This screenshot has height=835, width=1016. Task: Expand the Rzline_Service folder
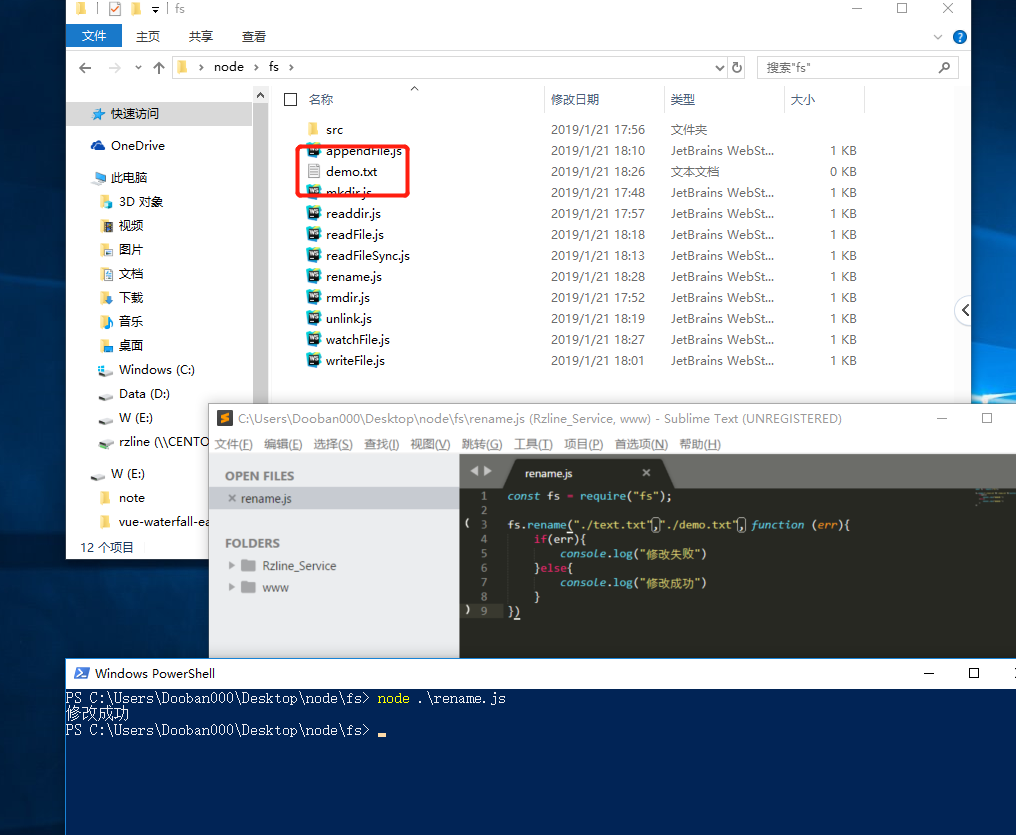click(231, 566)
